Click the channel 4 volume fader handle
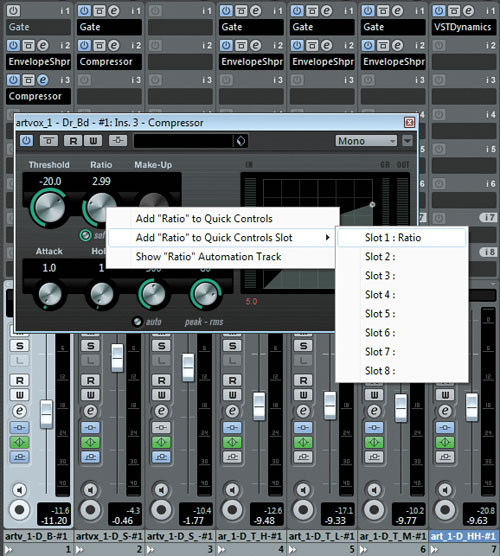500x556 pixels. pyautogui.click(x=259, y=406)
